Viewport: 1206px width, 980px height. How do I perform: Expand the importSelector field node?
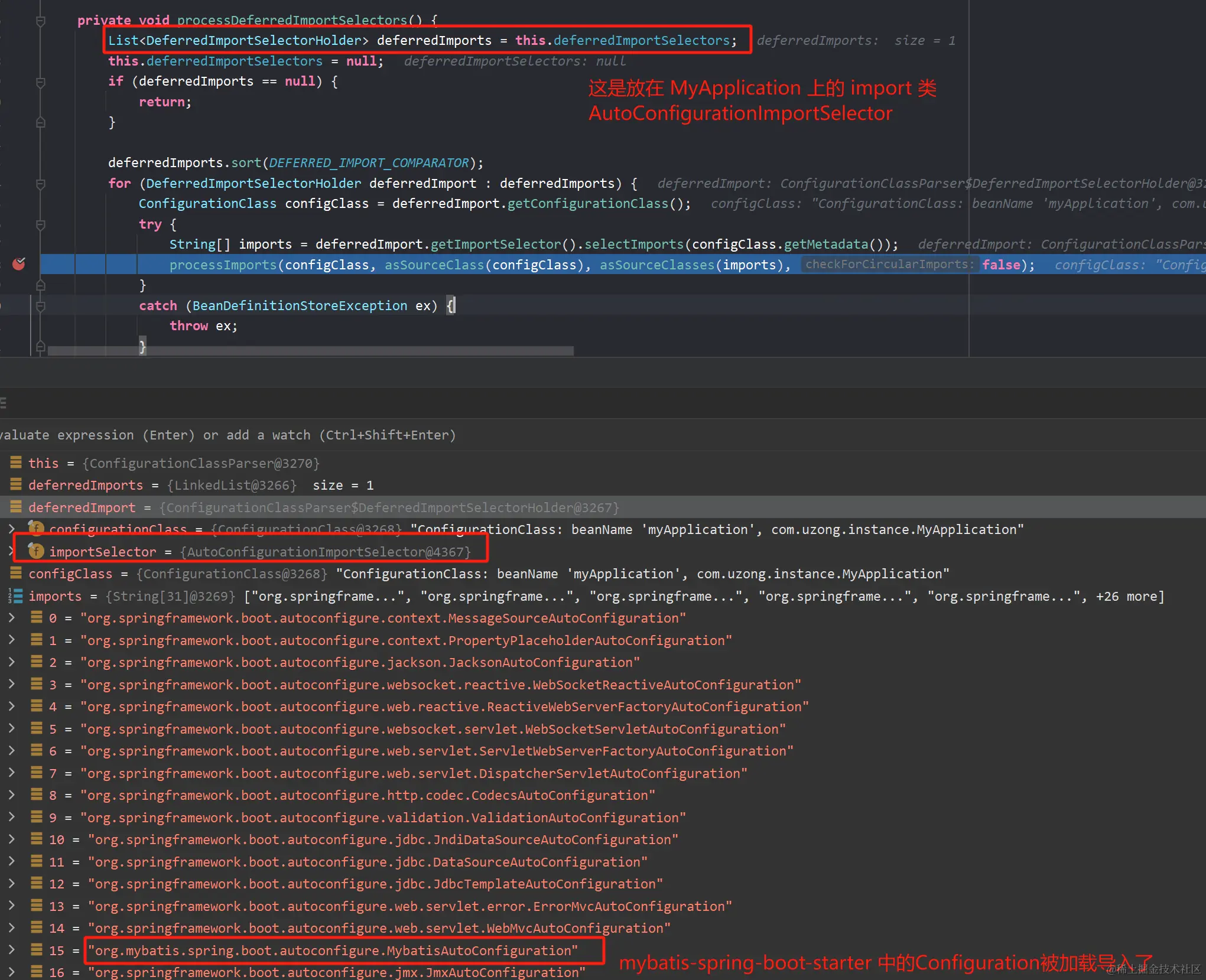11,551
